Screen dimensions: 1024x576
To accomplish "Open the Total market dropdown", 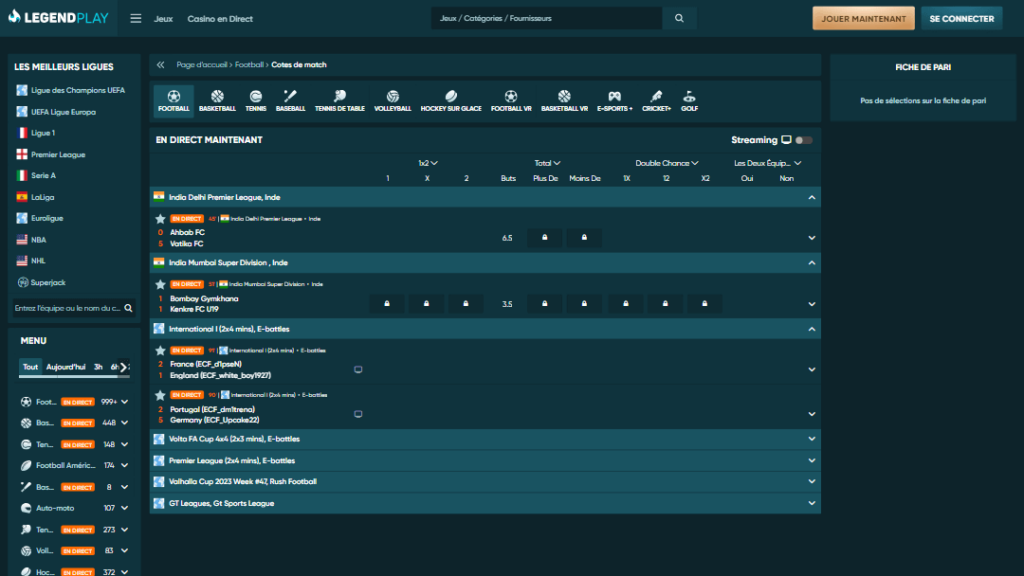I will point(547,163).
